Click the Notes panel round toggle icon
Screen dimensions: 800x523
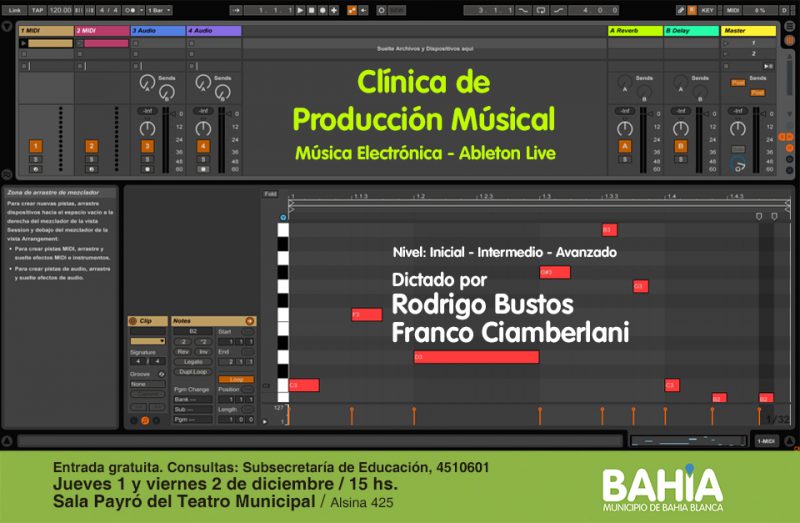(x=250, y=321)
